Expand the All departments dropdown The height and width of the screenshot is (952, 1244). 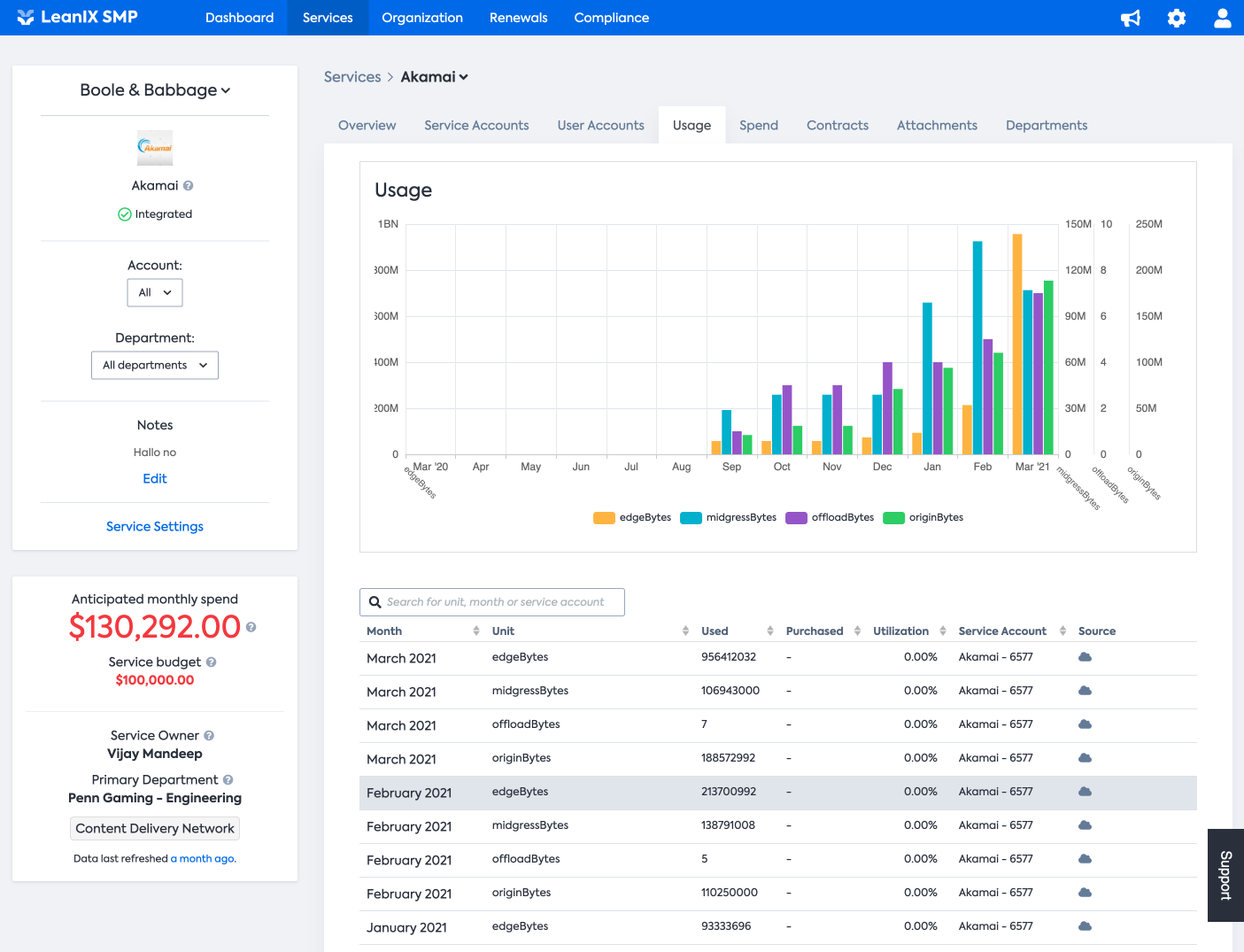(155, 366)
